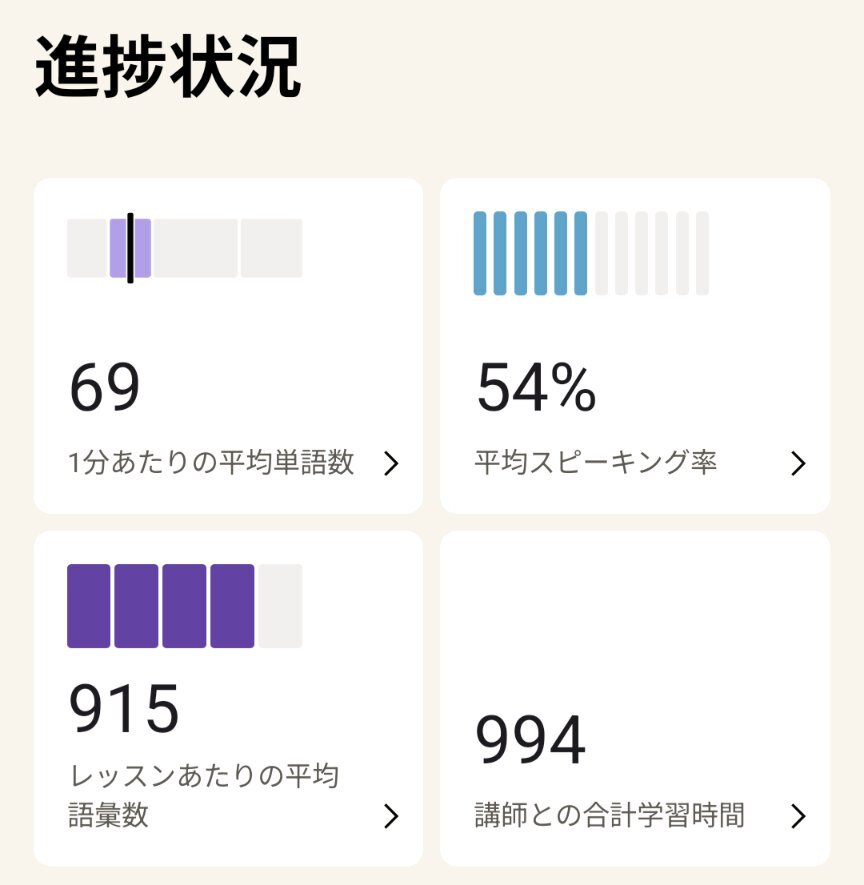Open arrow beside 平均スピーキング率

pos(797,464)
